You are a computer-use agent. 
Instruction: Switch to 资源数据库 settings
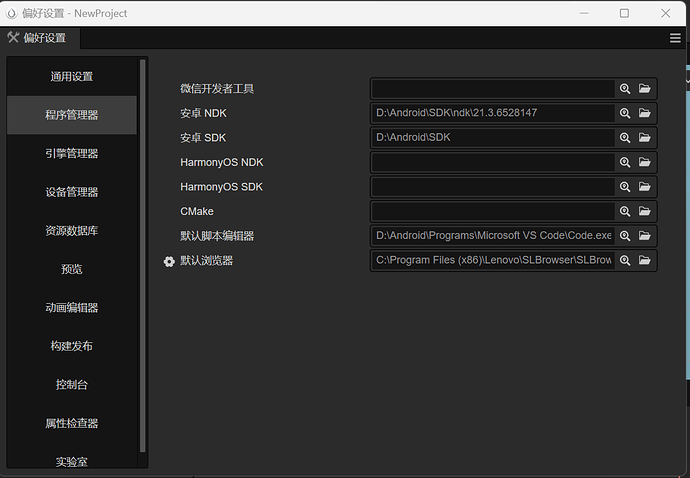(x=72, y=231)
